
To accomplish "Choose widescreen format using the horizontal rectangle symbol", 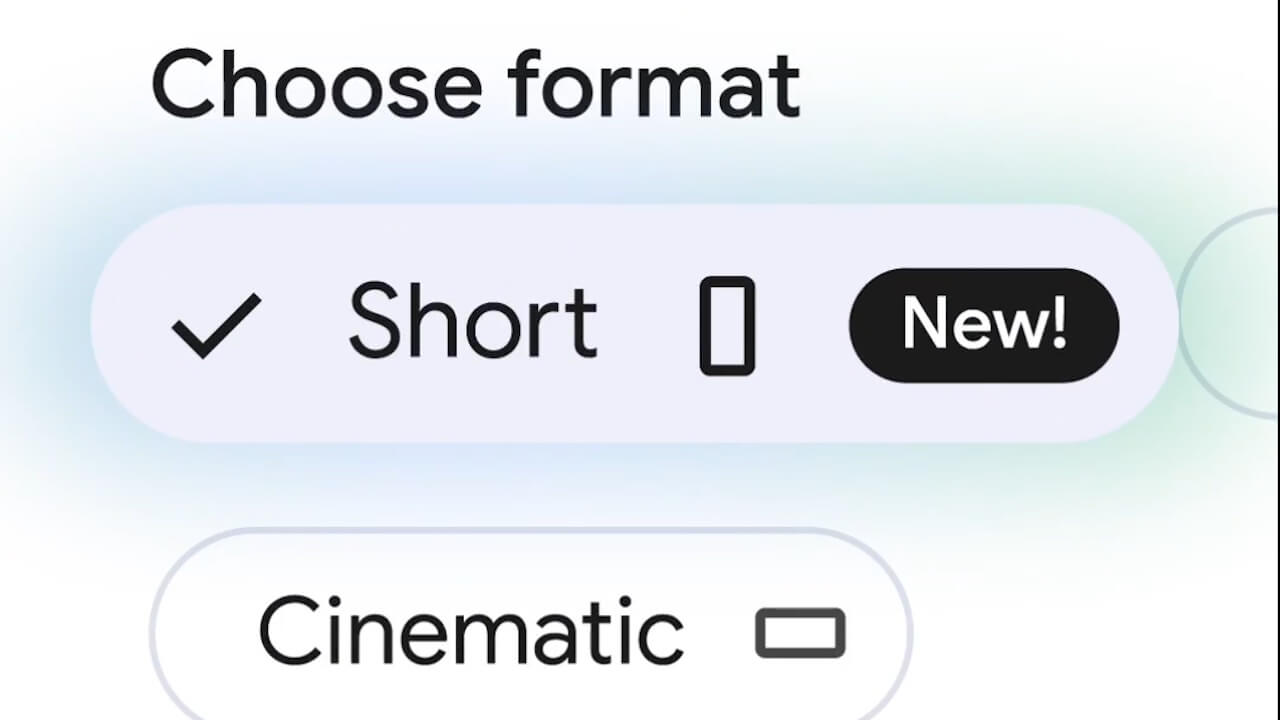I will [800, 633].
